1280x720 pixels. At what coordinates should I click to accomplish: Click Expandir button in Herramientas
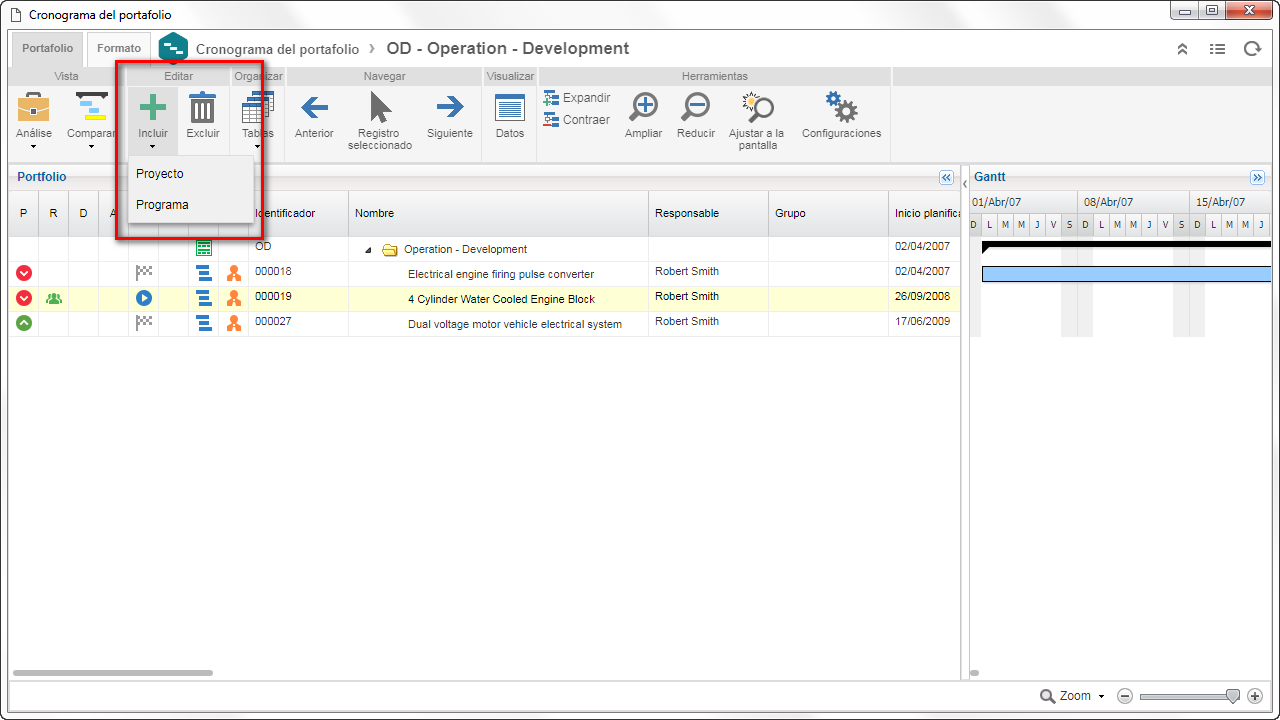click(x=577, y=98)
